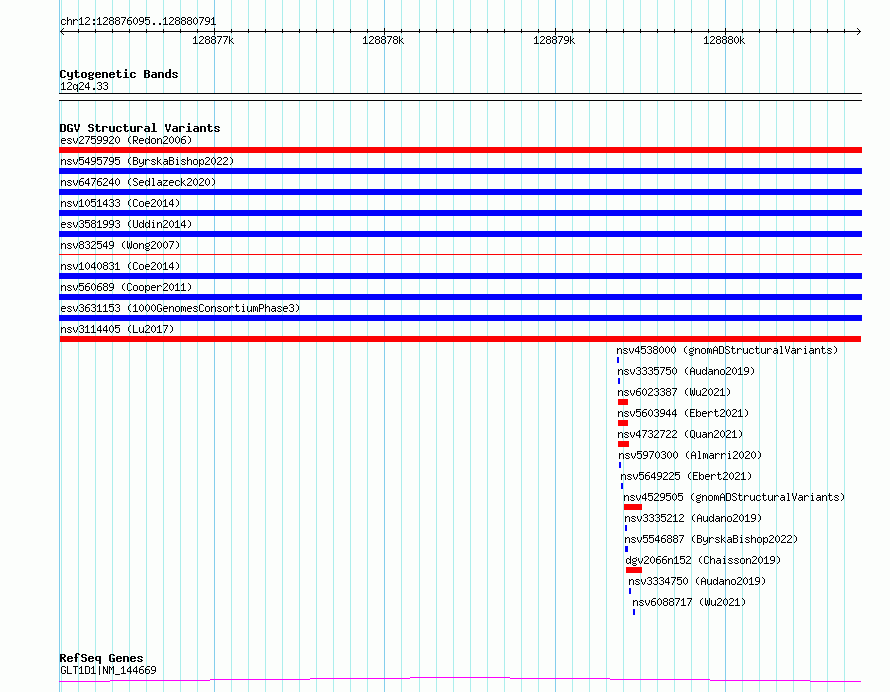Open nsv3335212 (Audano2019) variant label
This screenshot has width=890, height=692.
click(x=693, y=518)
